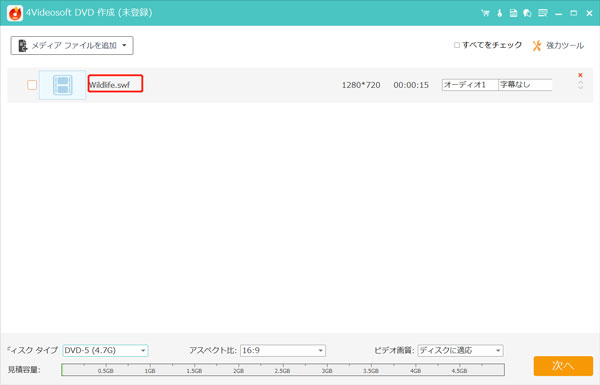Open the 強力ツール wrench icon
The image size is (600, 385).
coord(537,46)
